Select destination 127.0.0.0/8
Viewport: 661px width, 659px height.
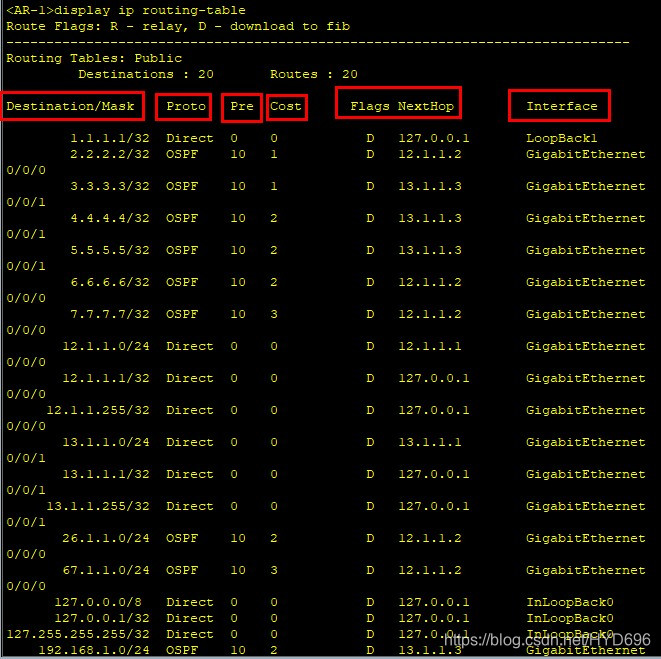tap(98, 602)
